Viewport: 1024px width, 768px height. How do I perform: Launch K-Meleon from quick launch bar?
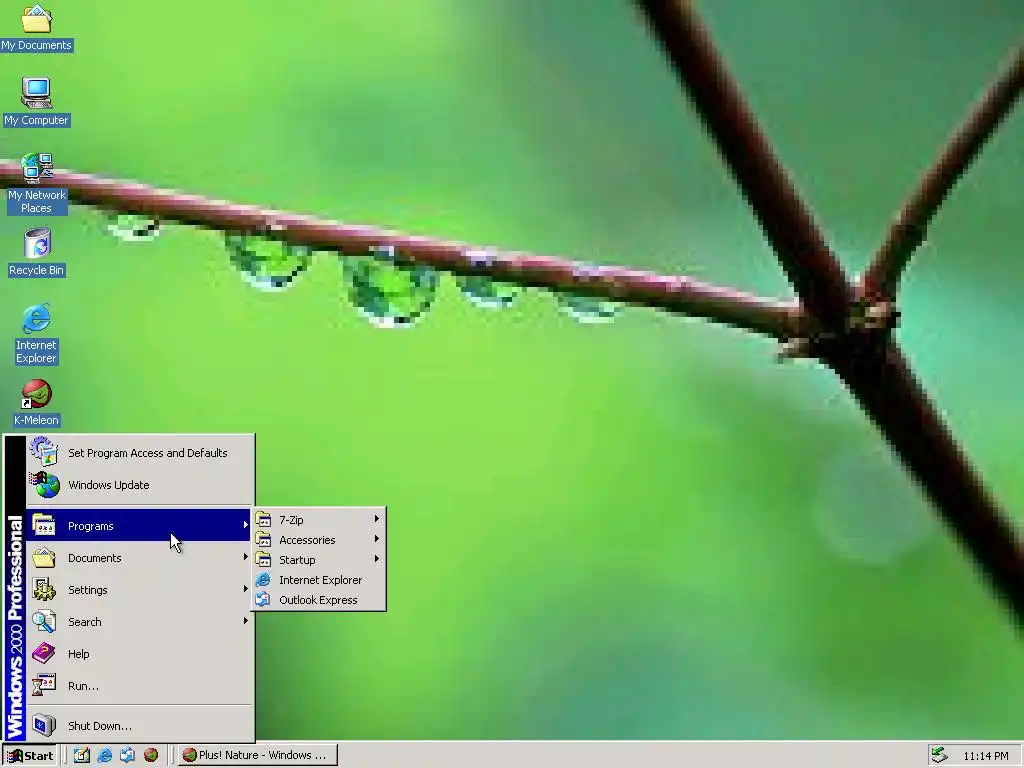(x=151, y=755)
